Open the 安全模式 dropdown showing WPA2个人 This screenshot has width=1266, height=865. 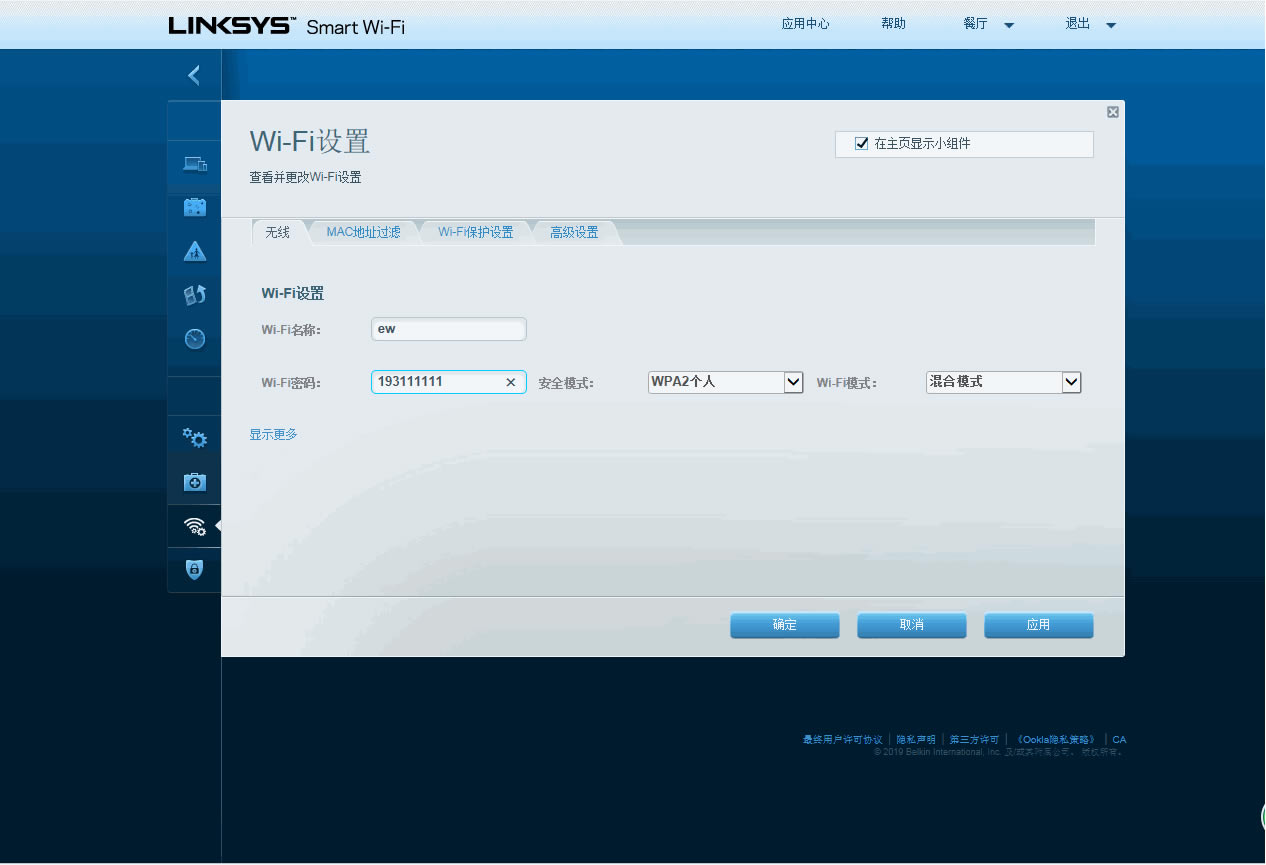pos(793,382)
